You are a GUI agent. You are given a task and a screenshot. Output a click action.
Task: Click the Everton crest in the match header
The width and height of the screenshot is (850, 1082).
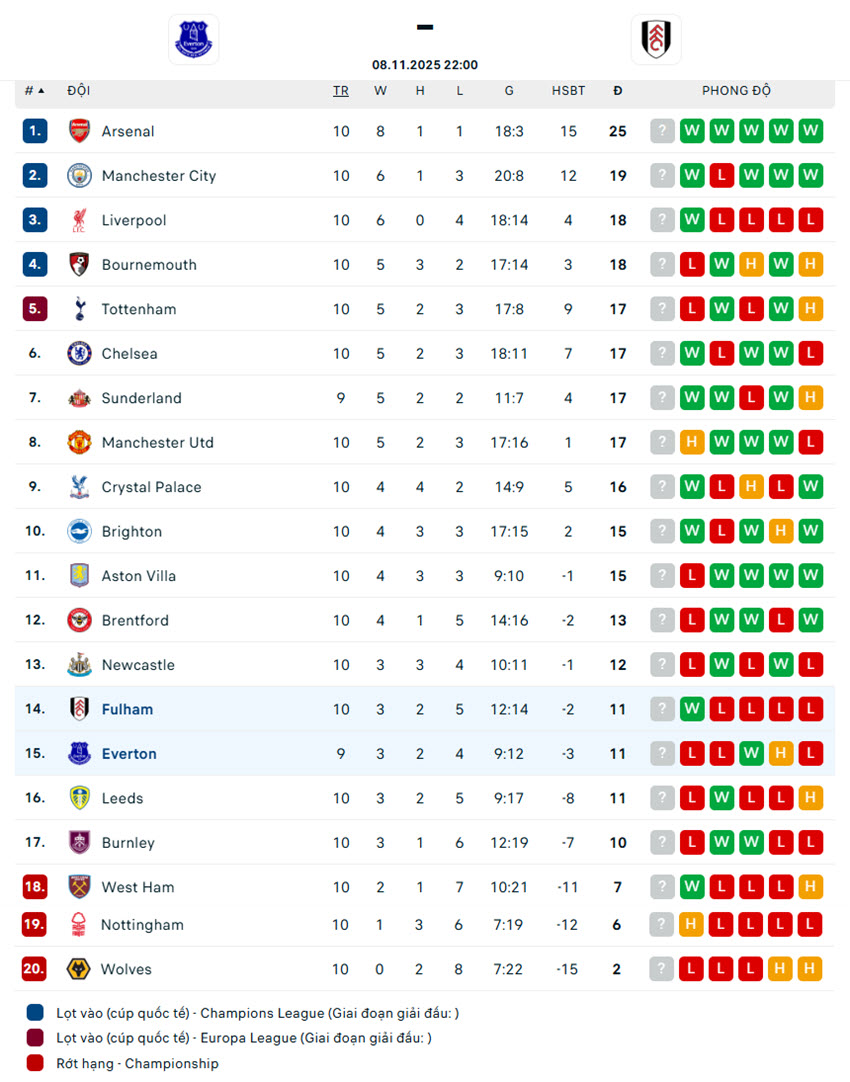coord(193,40)
